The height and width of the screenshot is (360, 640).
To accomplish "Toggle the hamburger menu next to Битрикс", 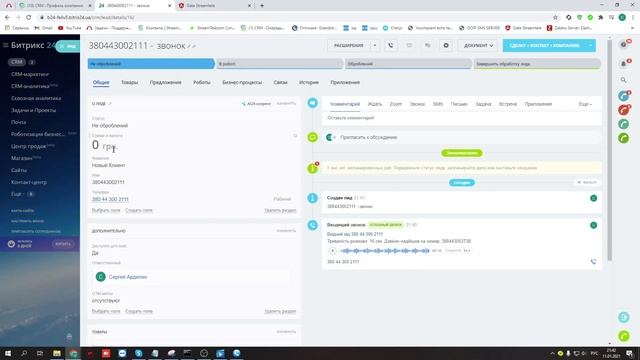I will (x=5, y=45).
